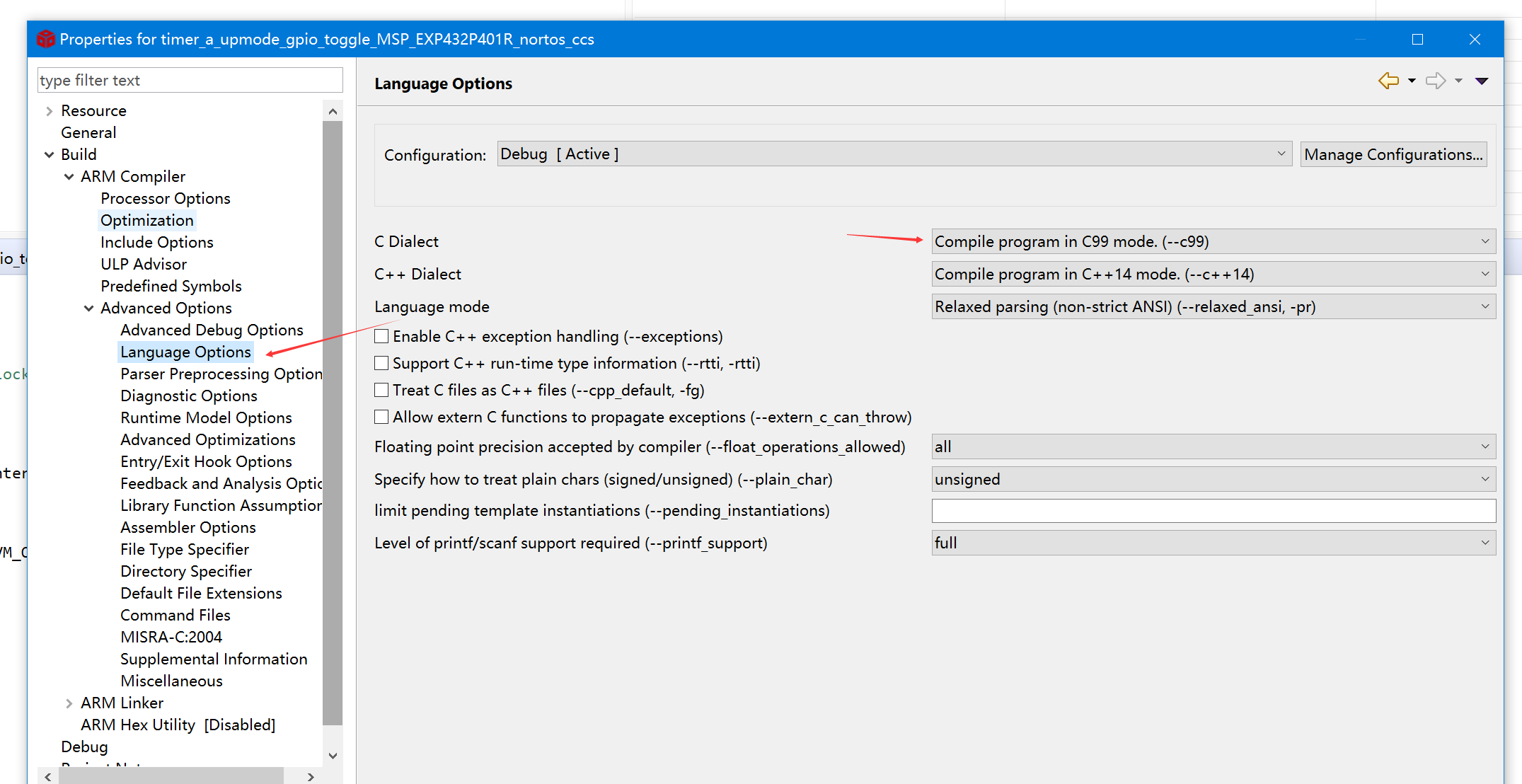Open the forward history dropdown arrow
The image size is (1522, 784).
coord(1458,81)
